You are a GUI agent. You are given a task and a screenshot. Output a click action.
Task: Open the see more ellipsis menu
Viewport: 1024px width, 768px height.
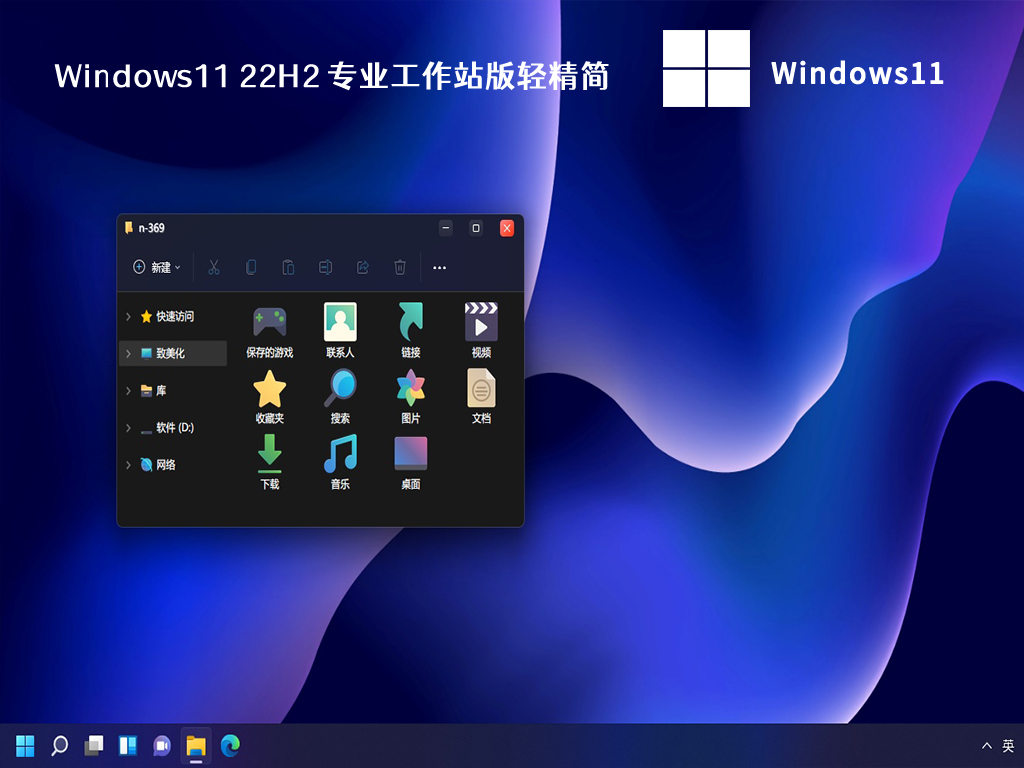click(x=439, y=267)
